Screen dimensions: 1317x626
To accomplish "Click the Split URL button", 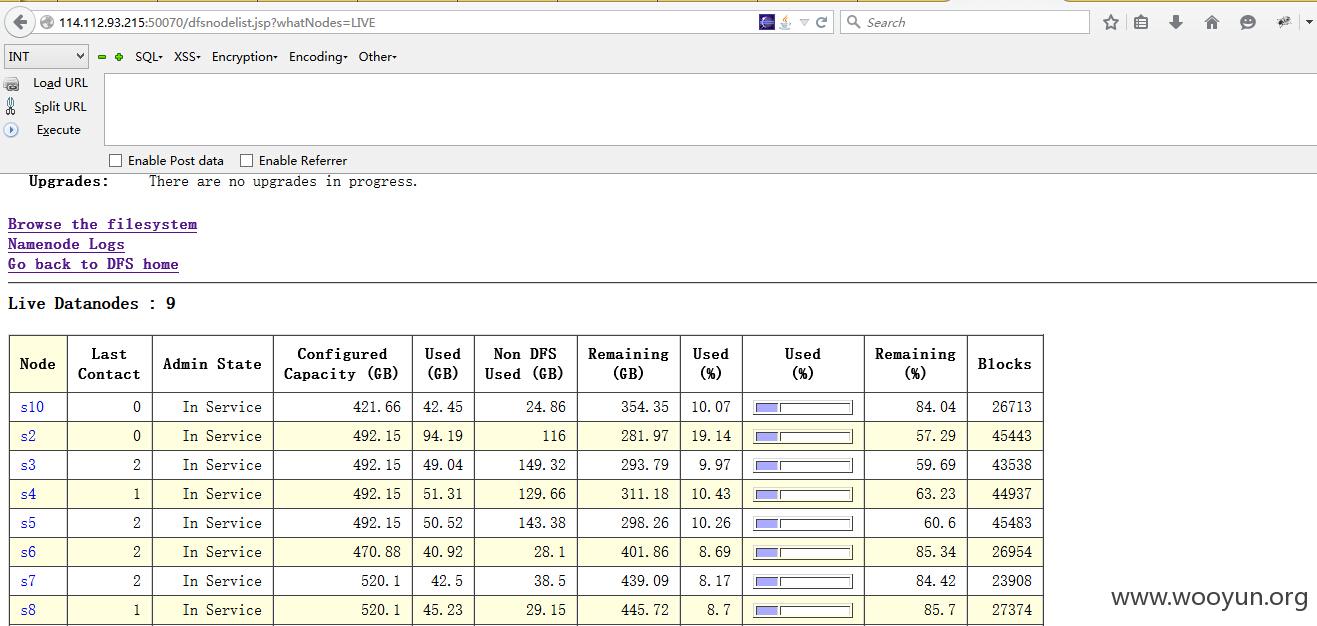I will pos(60,107).
